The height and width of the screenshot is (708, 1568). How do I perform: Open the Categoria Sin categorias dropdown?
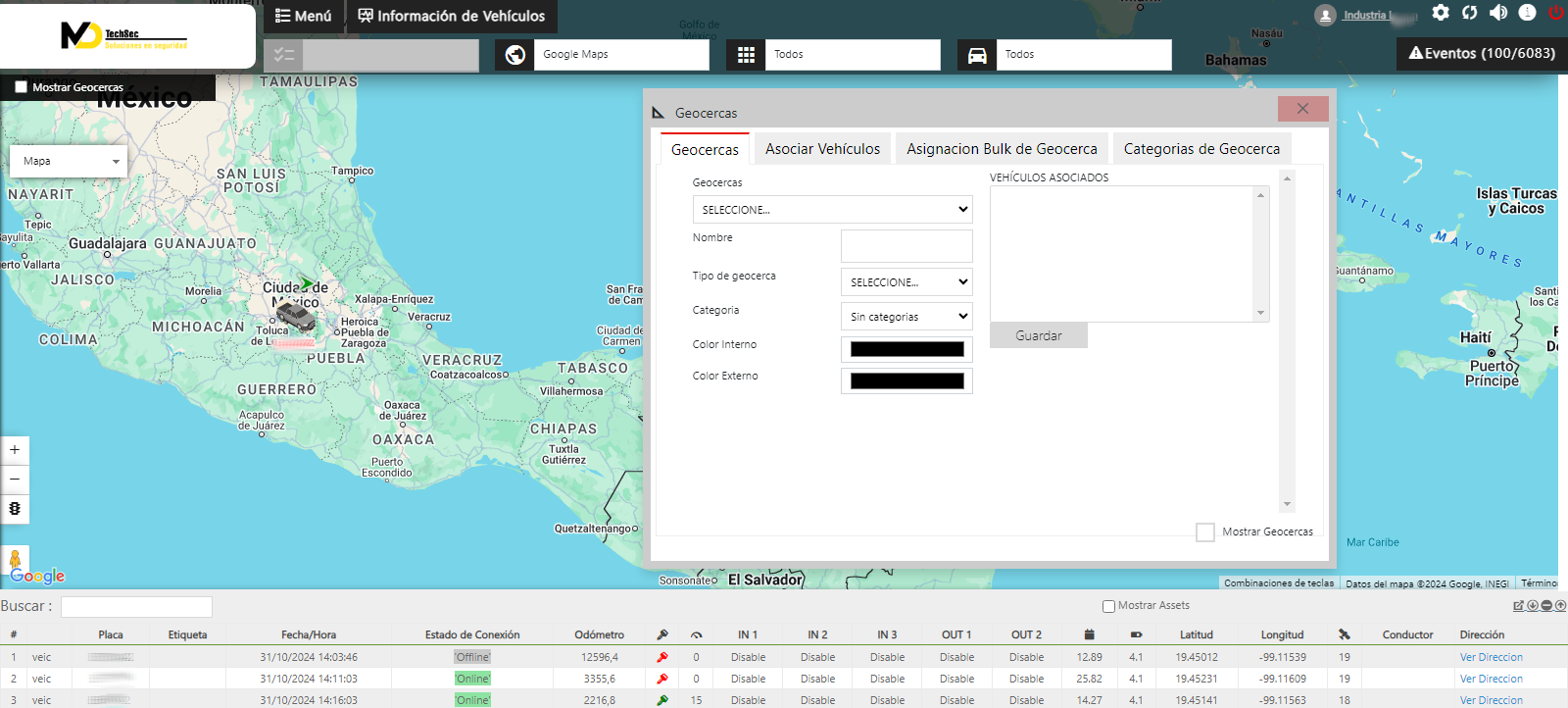[906, 316]
